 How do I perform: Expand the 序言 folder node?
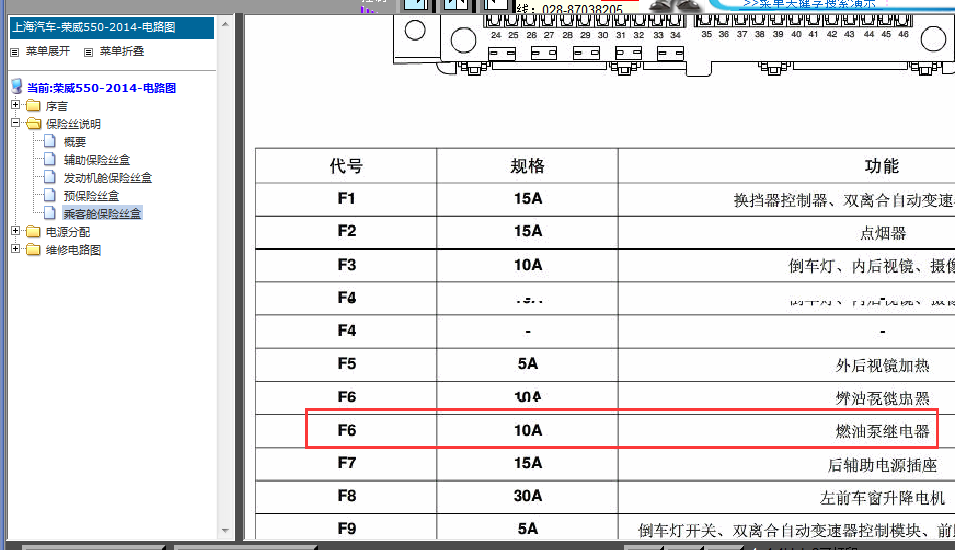point(16,105)
